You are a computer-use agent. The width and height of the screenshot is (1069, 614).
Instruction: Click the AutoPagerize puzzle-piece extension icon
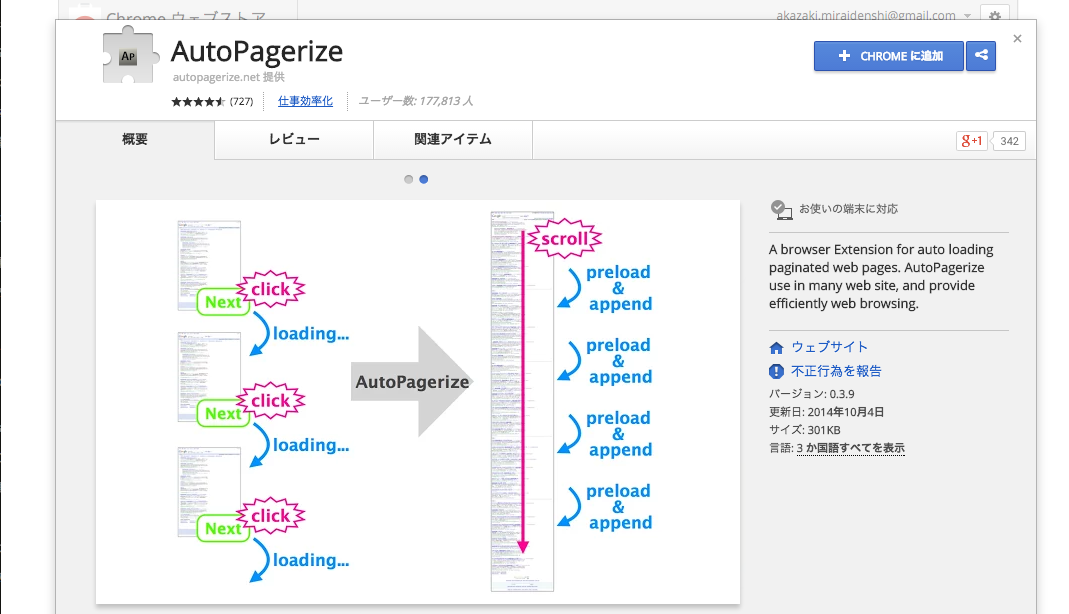click(x=130, y=55)
